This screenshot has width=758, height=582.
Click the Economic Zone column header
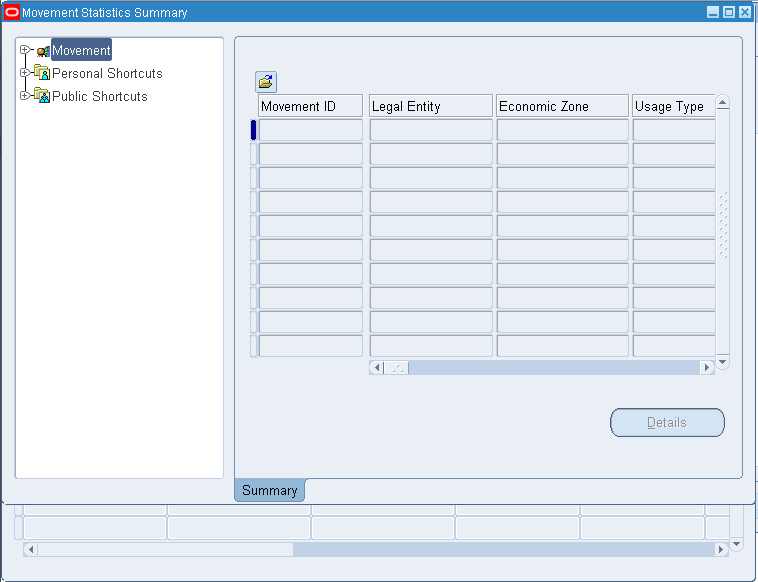(563, 106)
